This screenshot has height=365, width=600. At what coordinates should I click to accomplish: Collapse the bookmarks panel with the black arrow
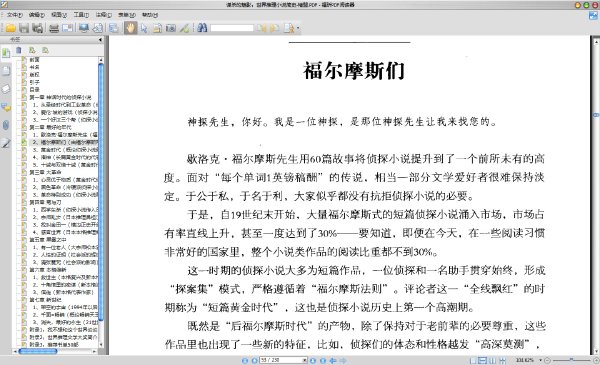(x=100, y=39)
